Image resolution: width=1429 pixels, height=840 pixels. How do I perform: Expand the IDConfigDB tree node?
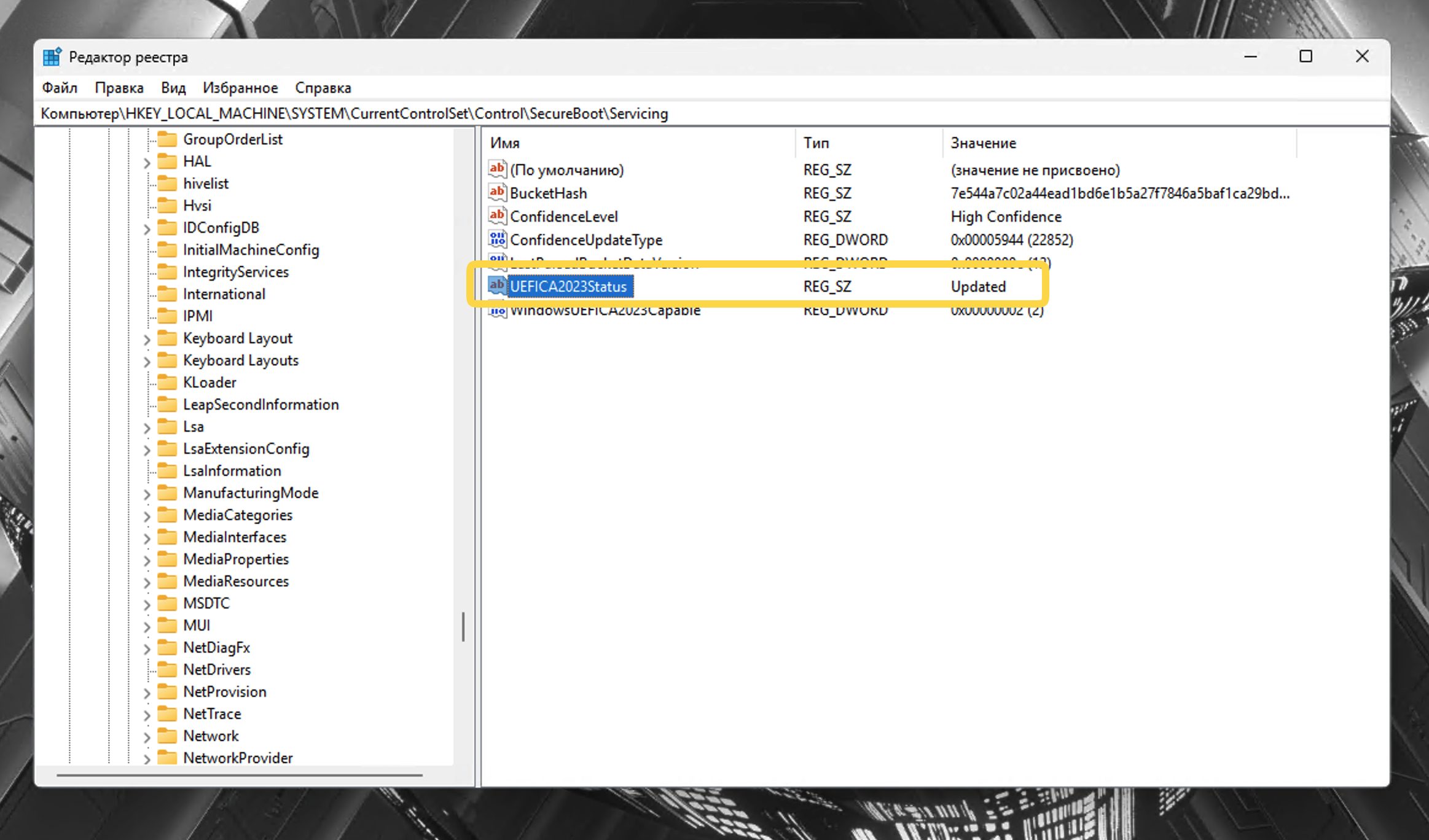tap(147, 229)
